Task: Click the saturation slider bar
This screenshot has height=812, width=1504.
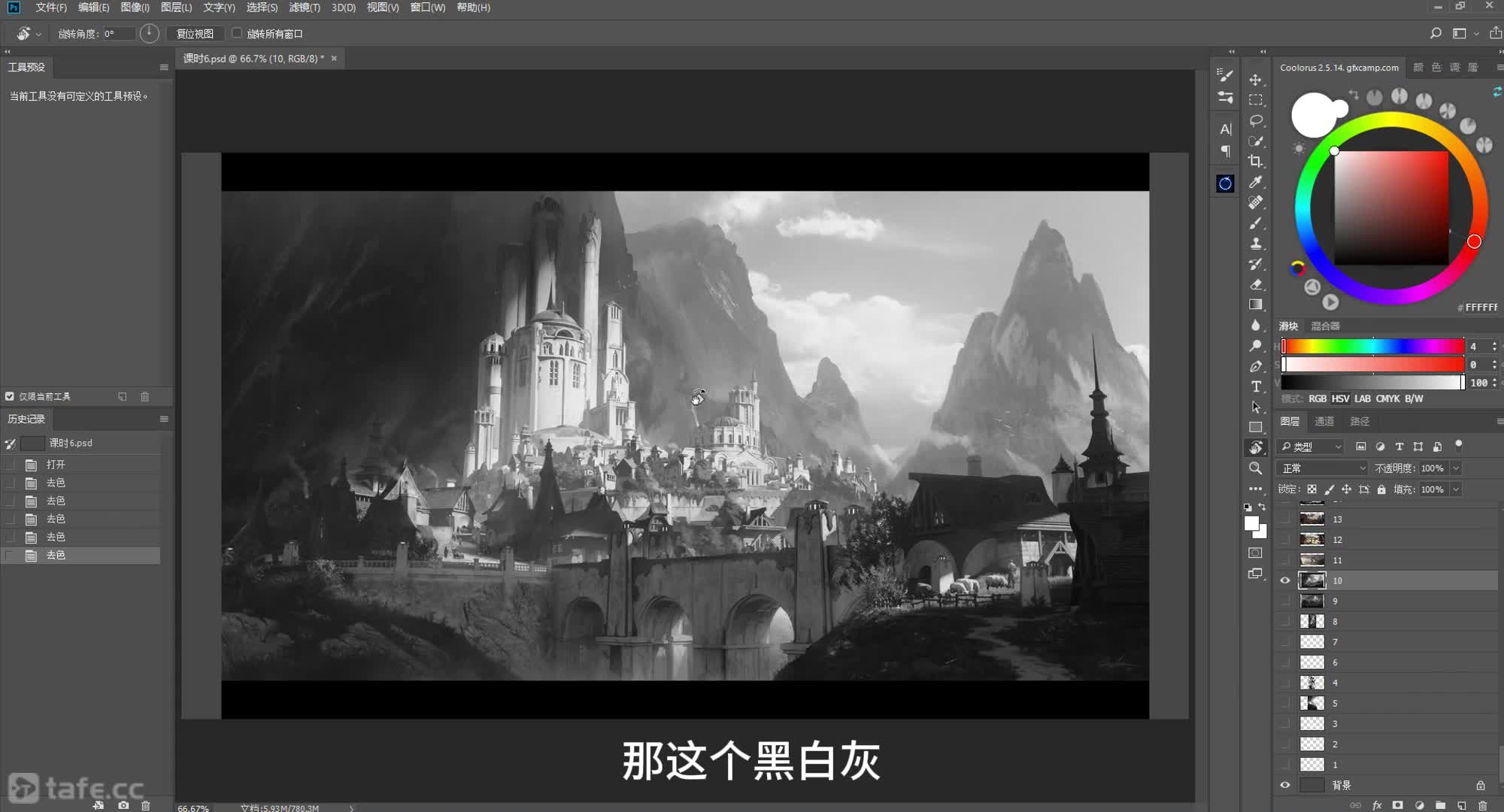Action: point(1373,365)
